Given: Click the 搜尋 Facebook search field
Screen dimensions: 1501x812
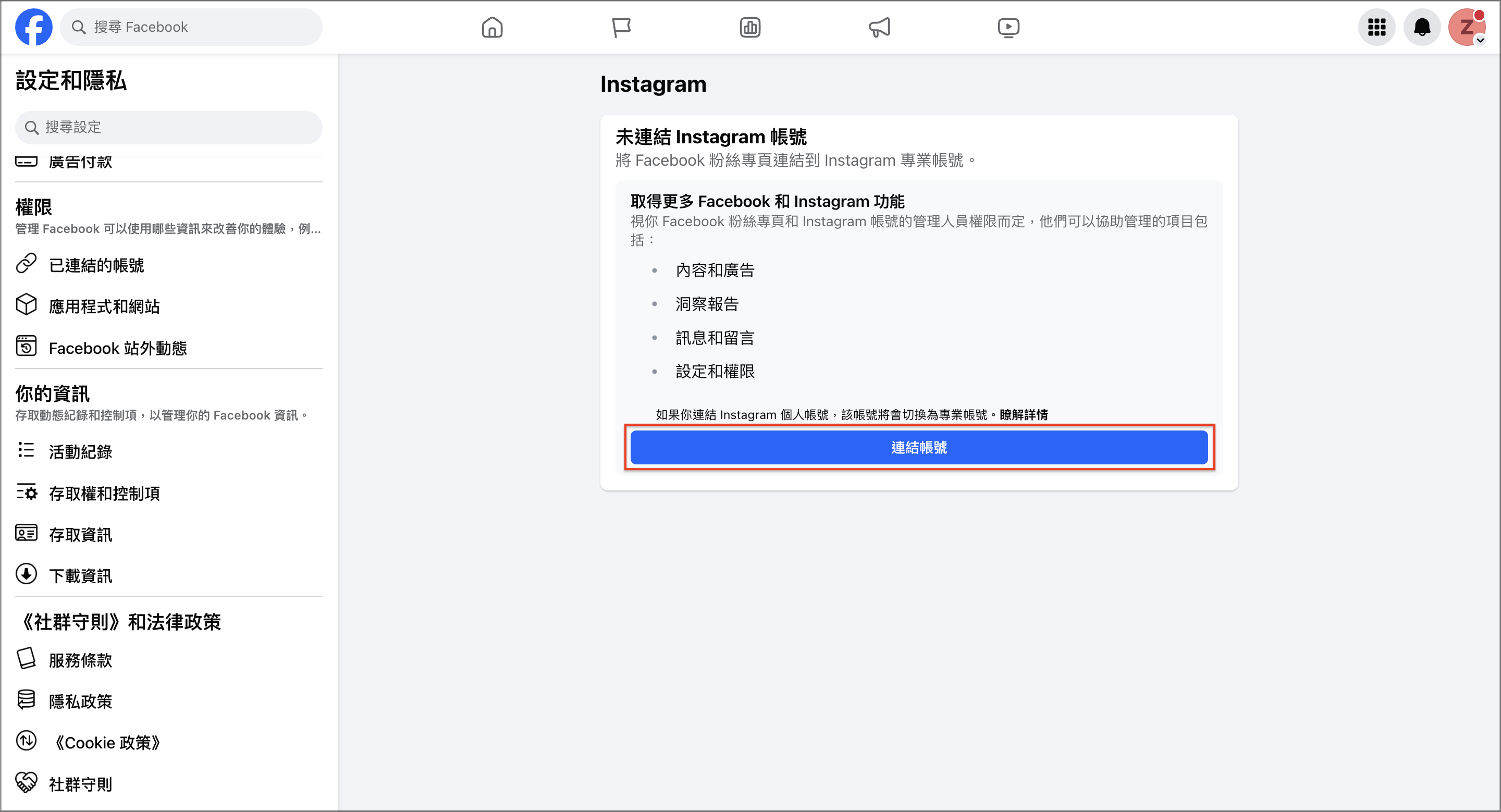Looking at the screenshot, I should pyautogui.click(x=191, y=27).
